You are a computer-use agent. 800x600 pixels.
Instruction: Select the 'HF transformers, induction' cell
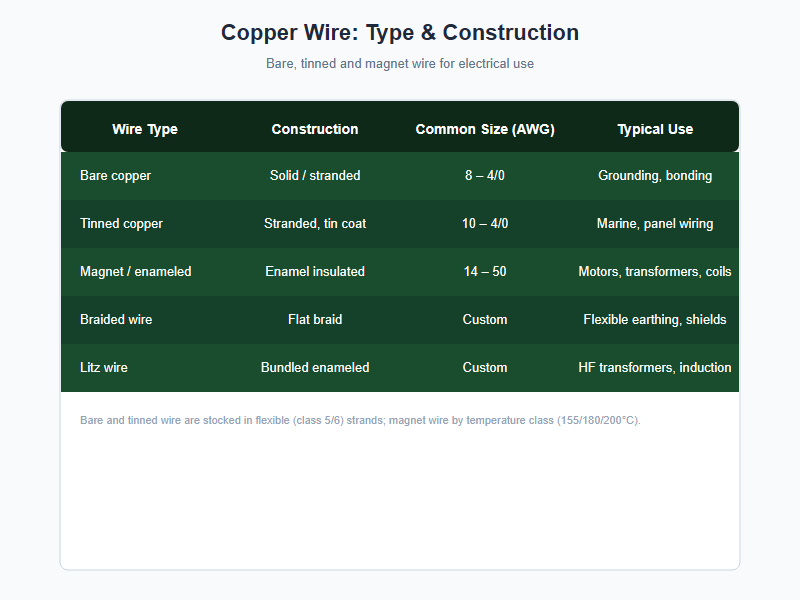[655, 367]
